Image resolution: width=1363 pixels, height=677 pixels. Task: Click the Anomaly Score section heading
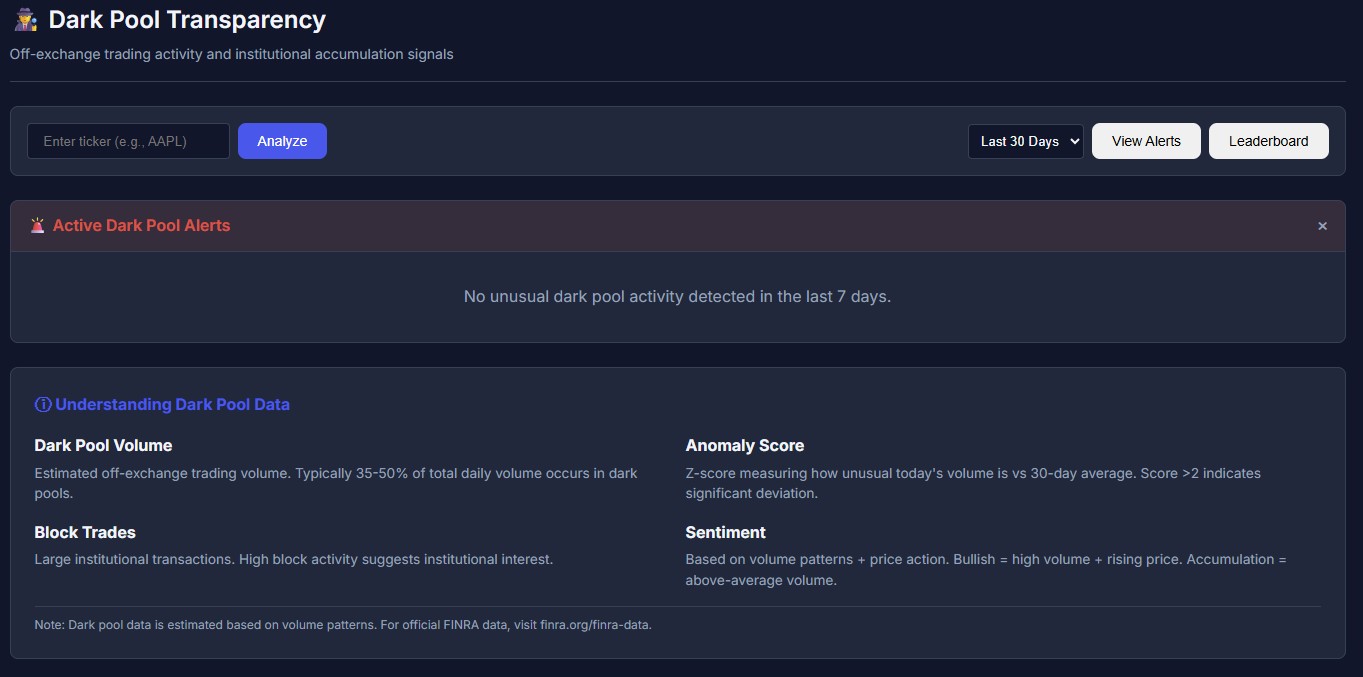(x=745, y=445)
